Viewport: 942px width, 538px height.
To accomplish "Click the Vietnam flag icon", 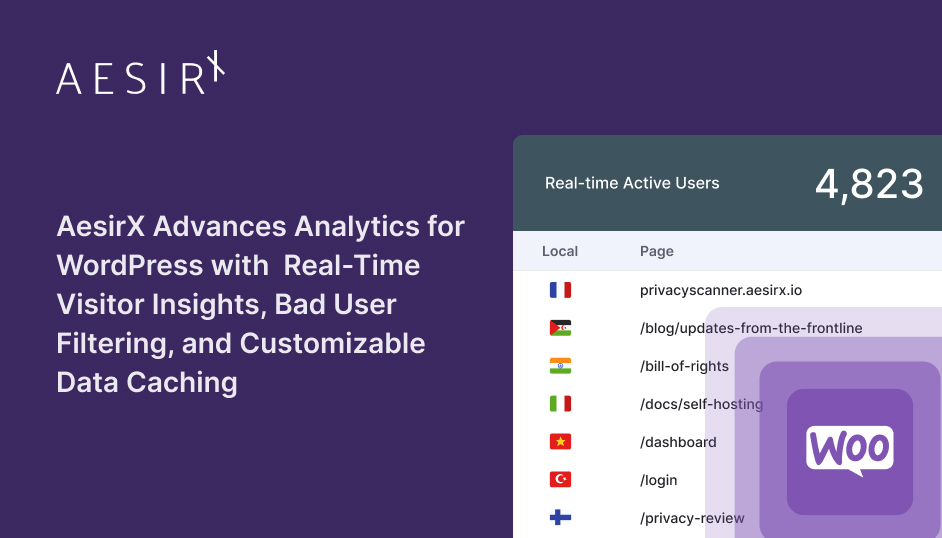I will (x=560, y=442).
